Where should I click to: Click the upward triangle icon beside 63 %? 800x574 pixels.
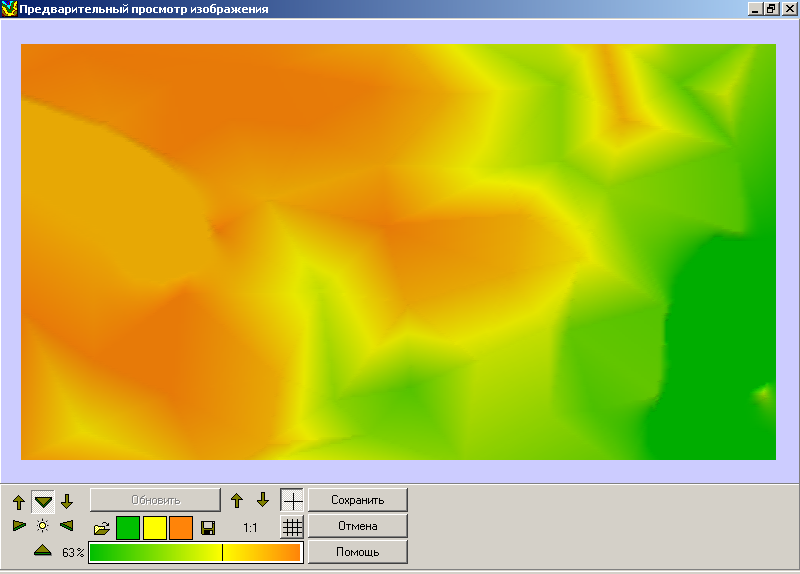click(x=43, y=551)
